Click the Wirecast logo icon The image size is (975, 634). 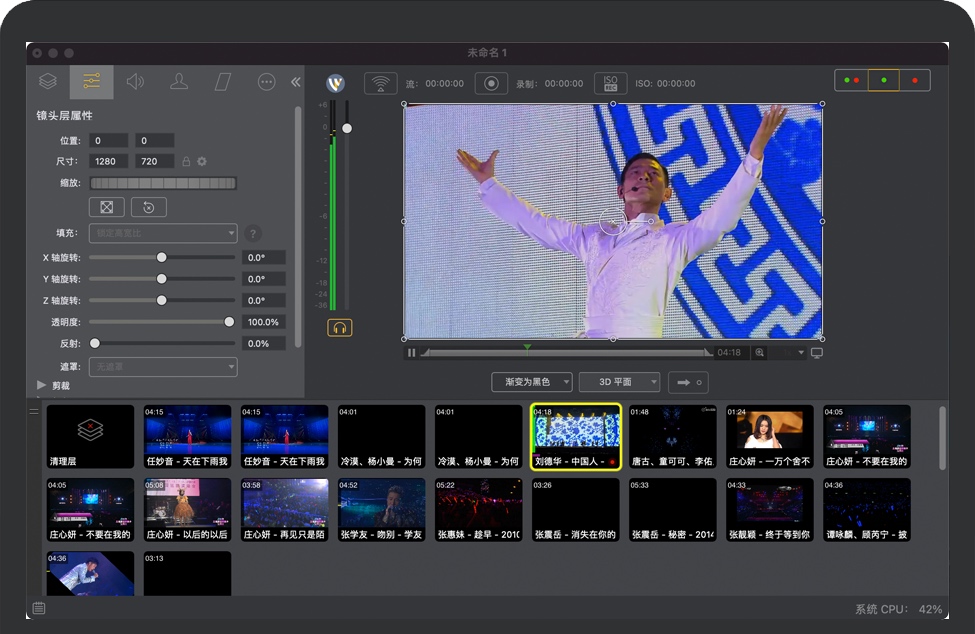337,84
